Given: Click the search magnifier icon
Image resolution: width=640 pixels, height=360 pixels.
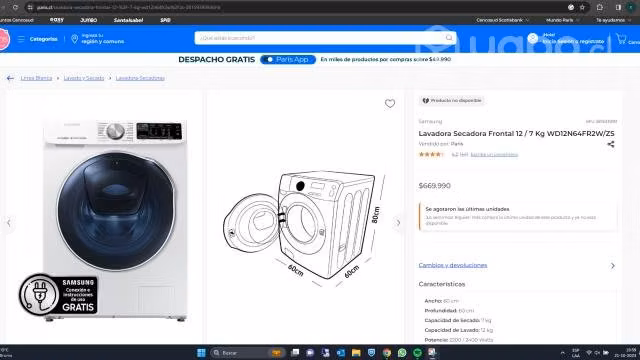Looking at the screenshot, I should point(449,38).
